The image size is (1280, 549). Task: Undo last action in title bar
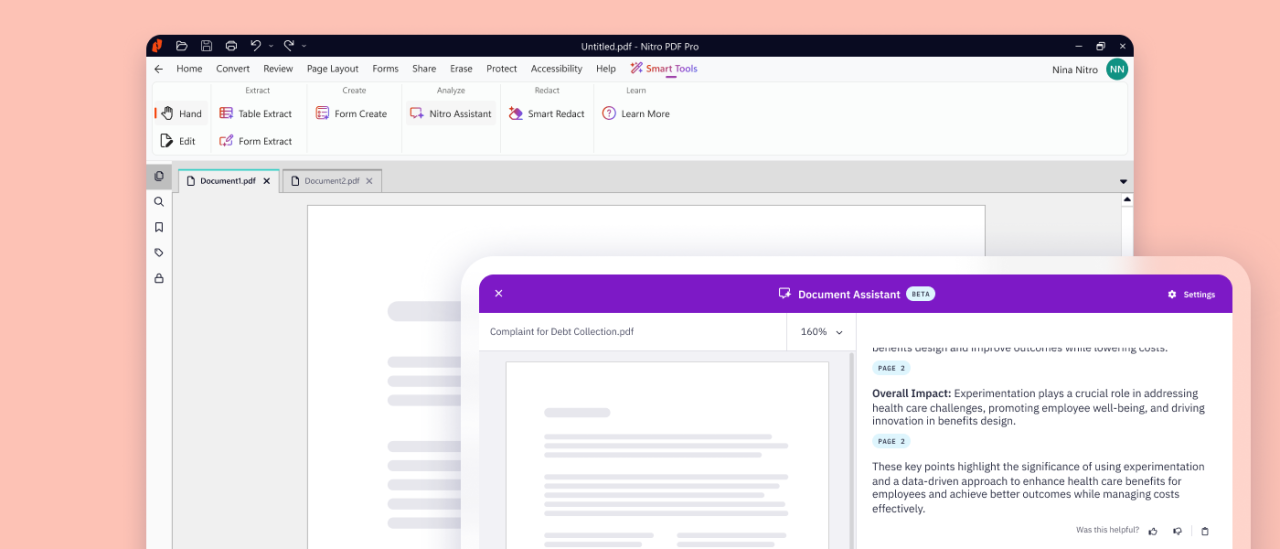point(255,46)
